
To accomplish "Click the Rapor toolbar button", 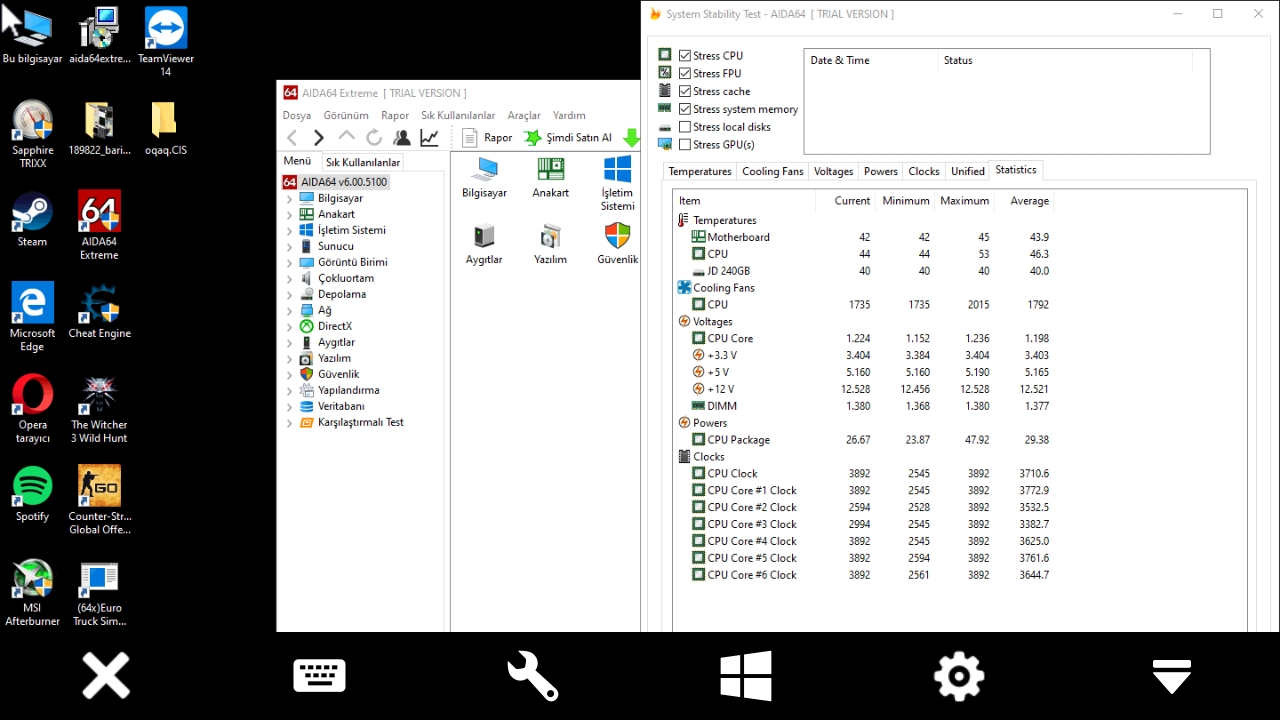I will [x=487, y=138].
